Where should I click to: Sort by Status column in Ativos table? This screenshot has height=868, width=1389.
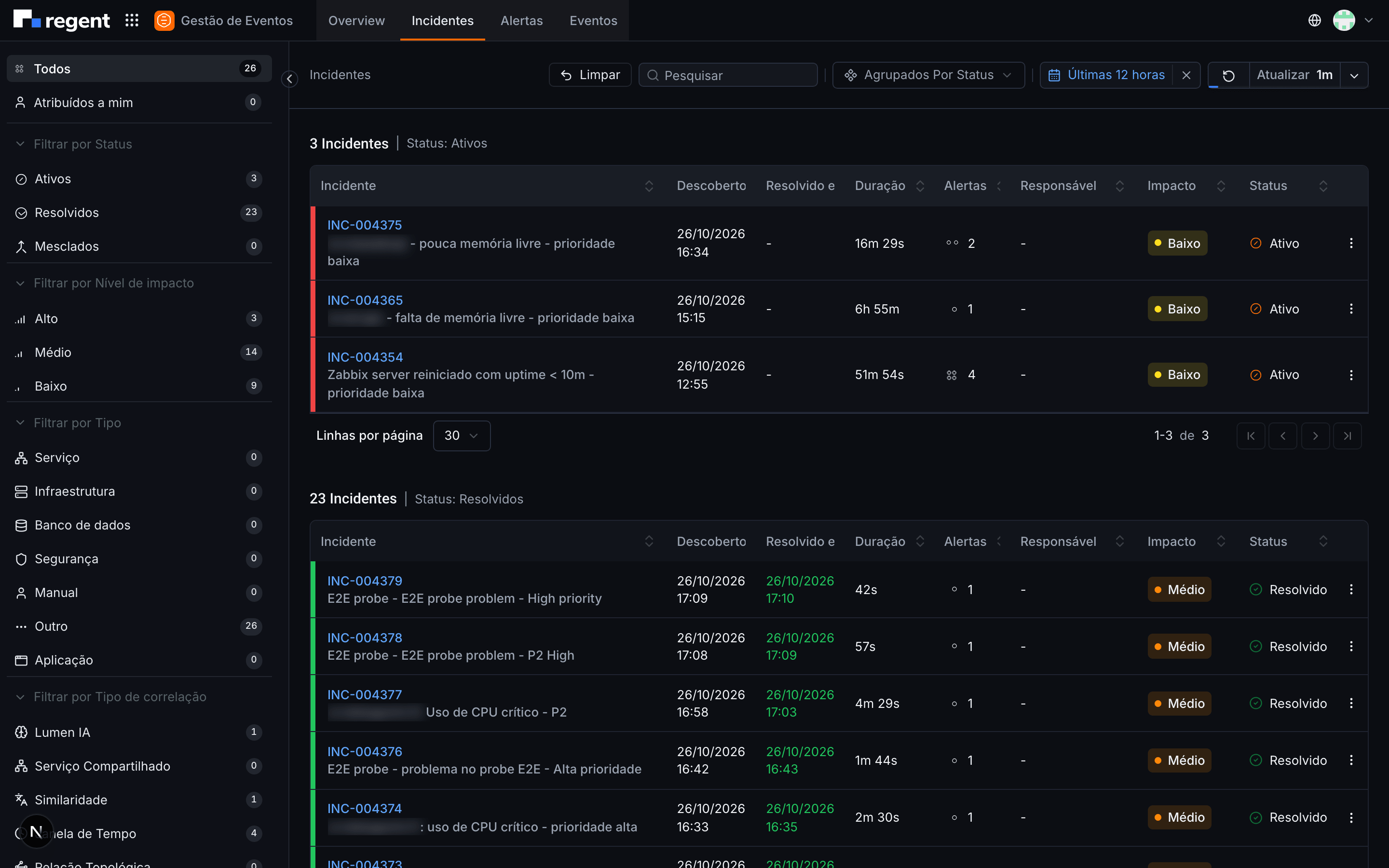1323,186
